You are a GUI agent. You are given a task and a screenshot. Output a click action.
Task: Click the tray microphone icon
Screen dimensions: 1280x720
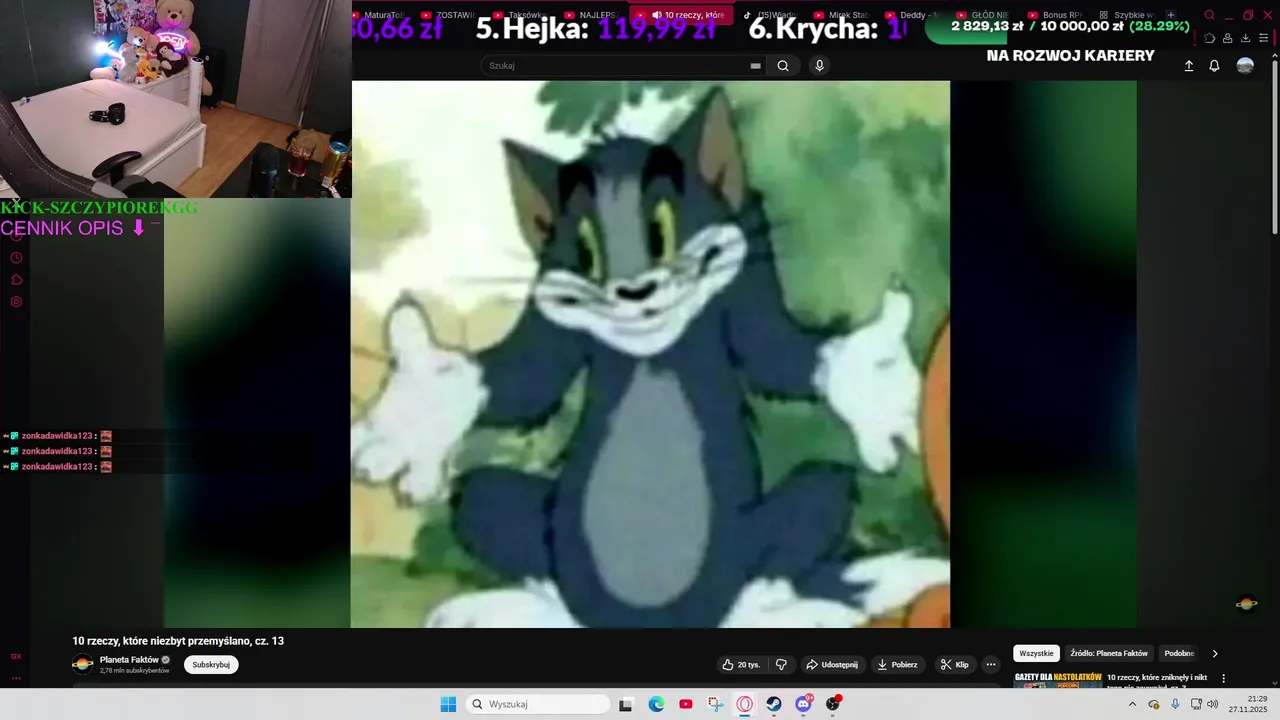[1175, 704]
